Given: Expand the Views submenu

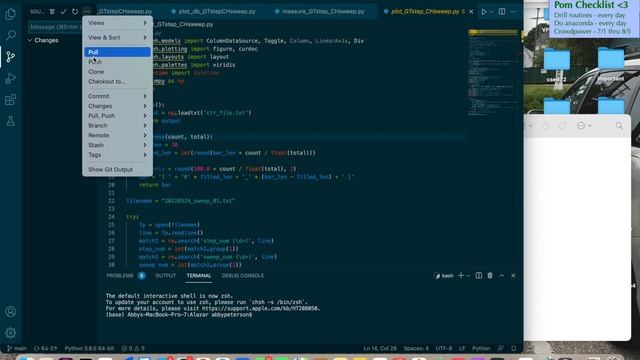Looking at the screenshot, I should (x=117, y=23).
